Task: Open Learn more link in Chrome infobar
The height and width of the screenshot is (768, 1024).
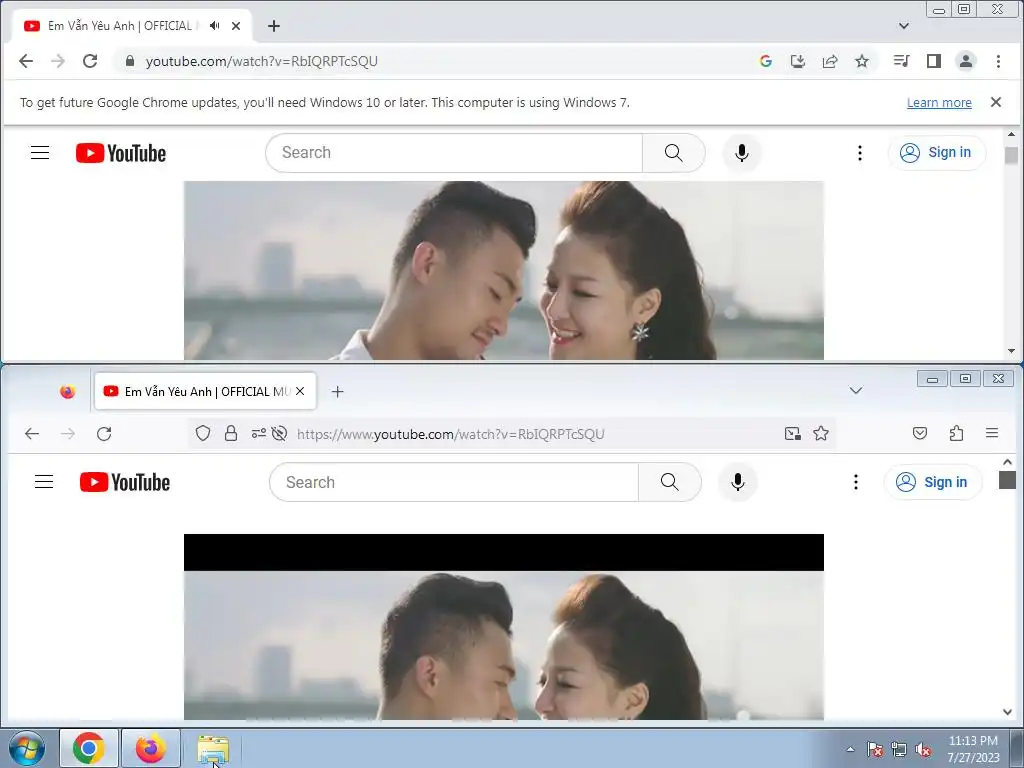Action: tap(939, 103)
